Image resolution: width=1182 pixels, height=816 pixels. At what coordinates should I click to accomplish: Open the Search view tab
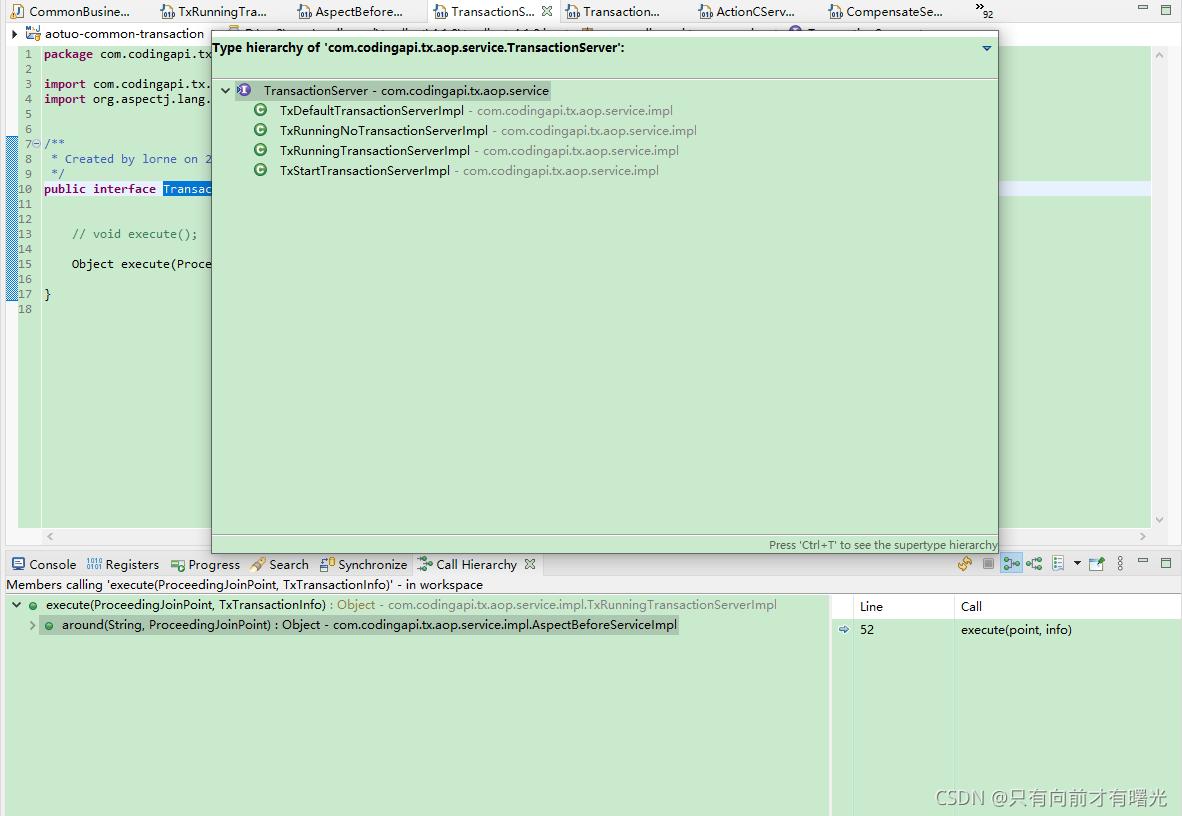[280, 564]
